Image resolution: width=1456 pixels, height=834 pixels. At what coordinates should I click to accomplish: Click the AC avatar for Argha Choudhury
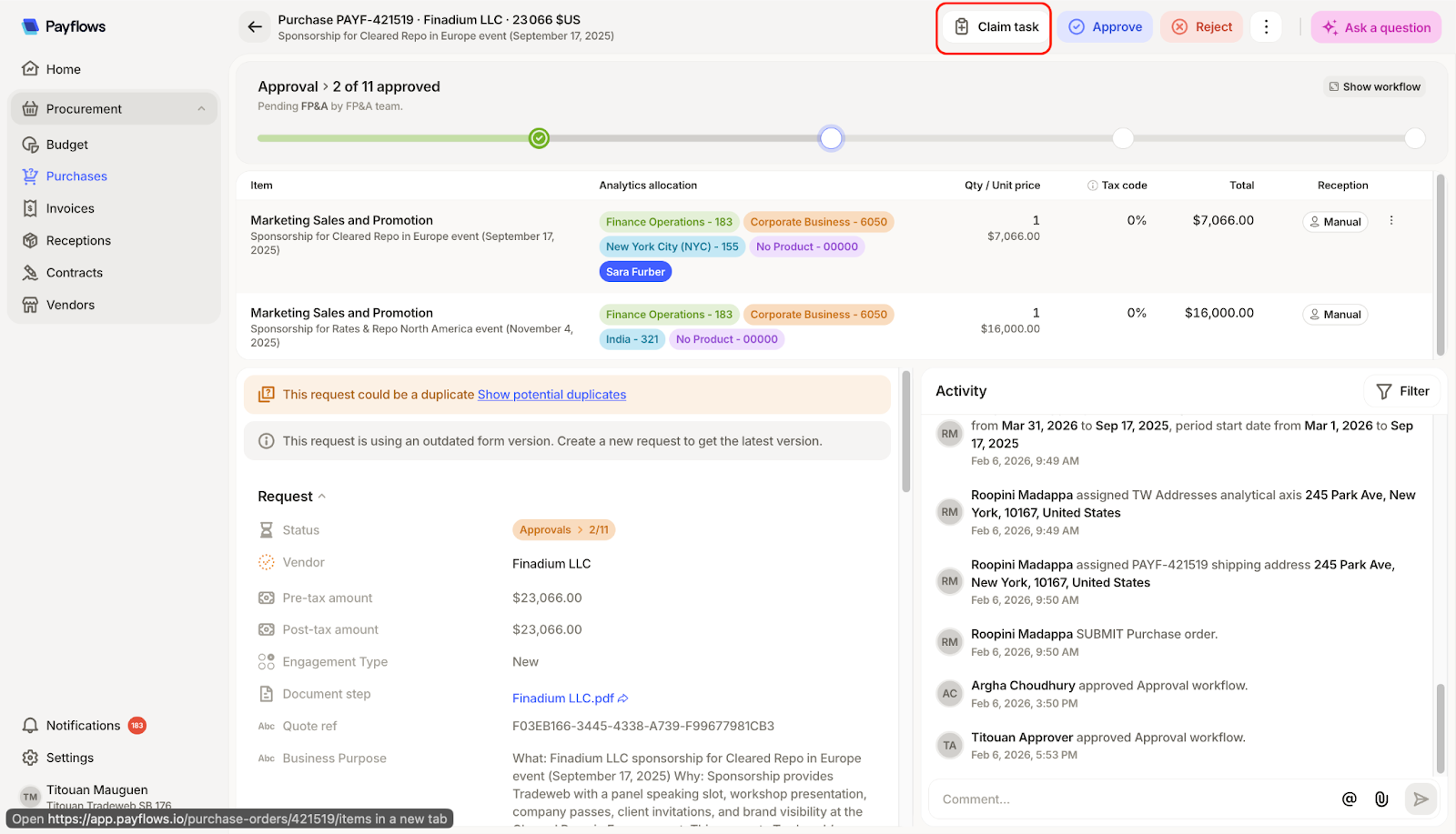click(x=950, y=694)
